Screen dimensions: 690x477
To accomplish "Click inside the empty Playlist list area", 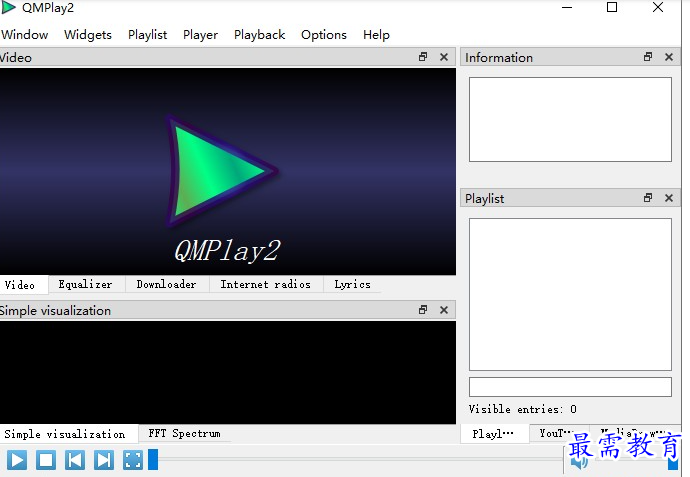I will [570, 294].
